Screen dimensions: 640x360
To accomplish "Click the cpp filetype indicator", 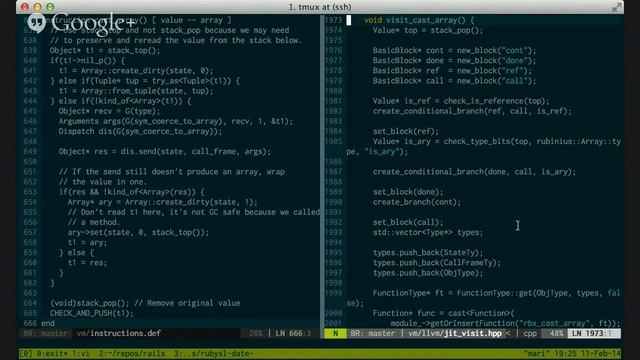I will tap(530, 333).
